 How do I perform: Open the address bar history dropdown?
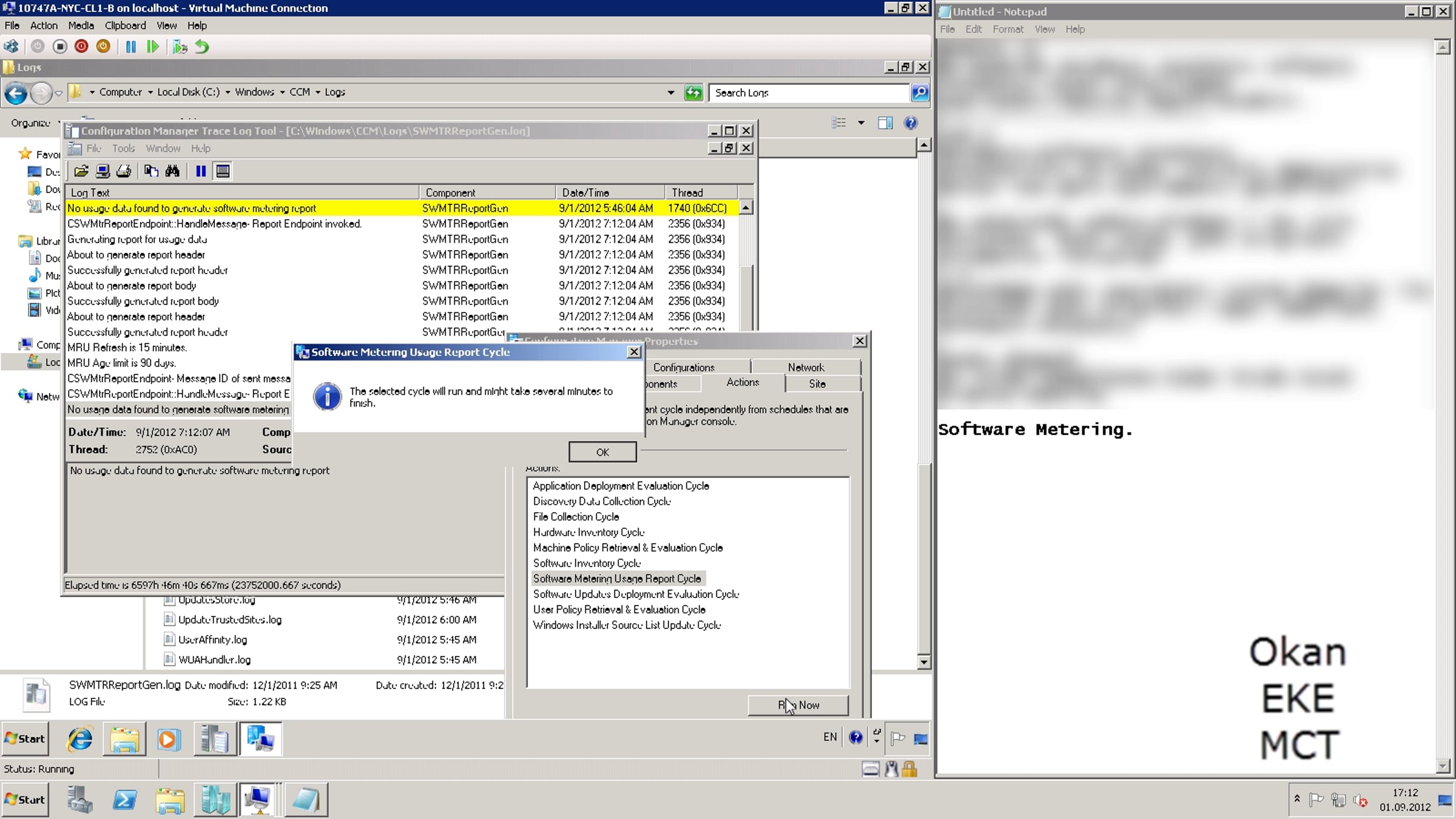coord(671,93)
